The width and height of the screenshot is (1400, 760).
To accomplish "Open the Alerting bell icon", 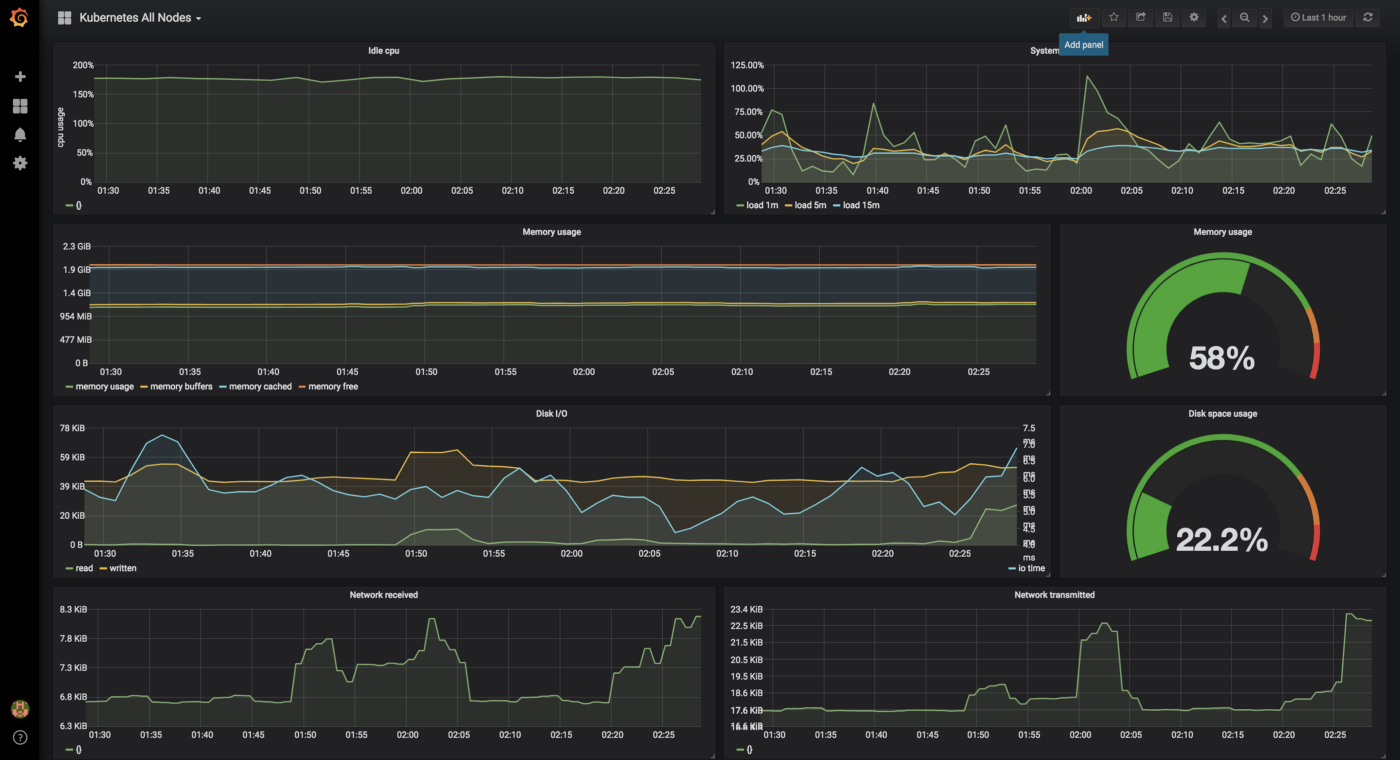I will [x=20, y=135].
